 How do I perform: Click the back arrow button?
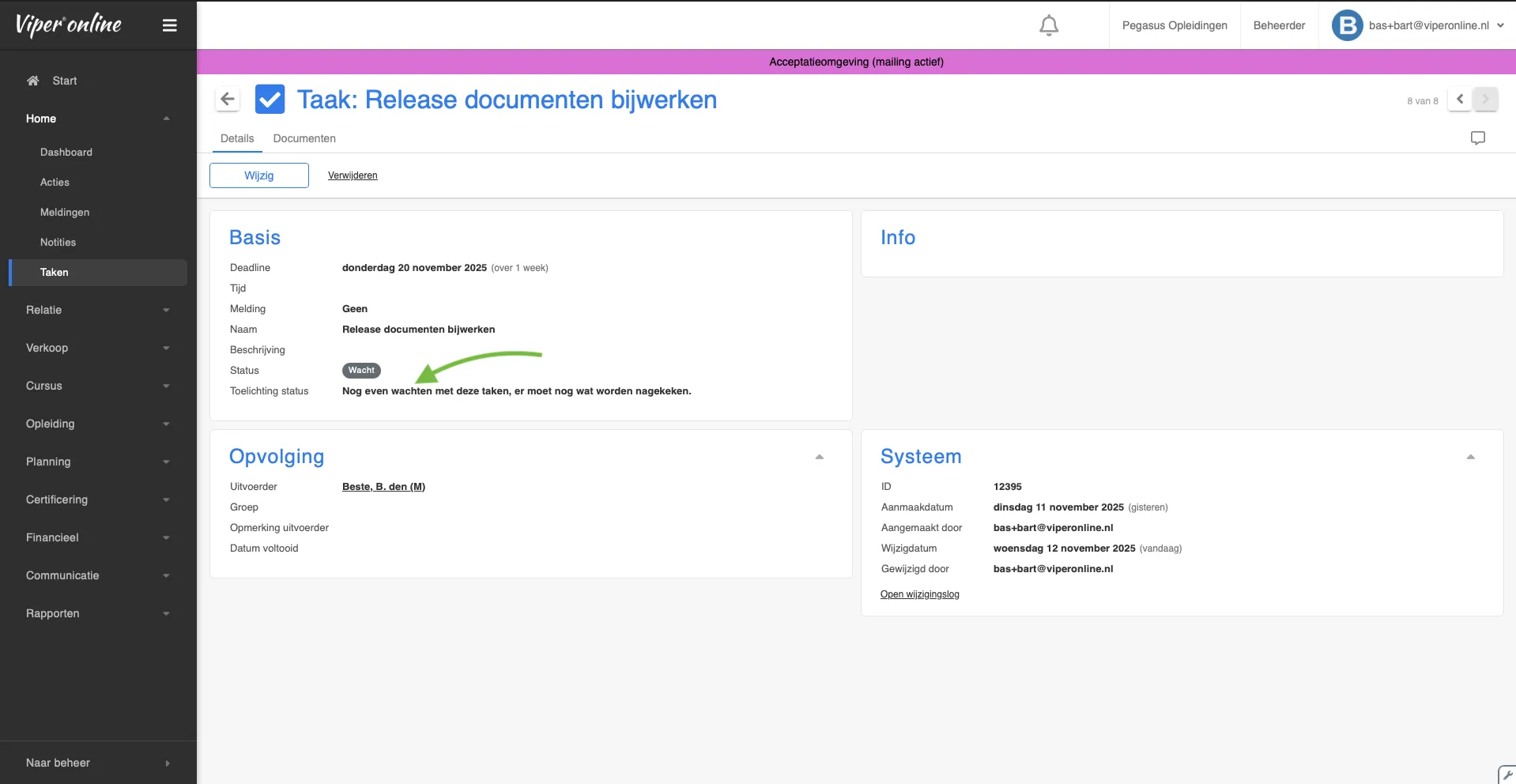228,100
